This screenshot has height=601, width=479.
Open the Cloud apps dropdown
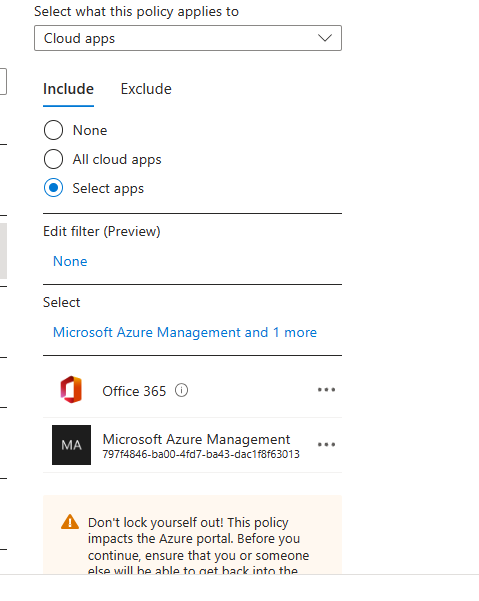click(x=188, y=38)
